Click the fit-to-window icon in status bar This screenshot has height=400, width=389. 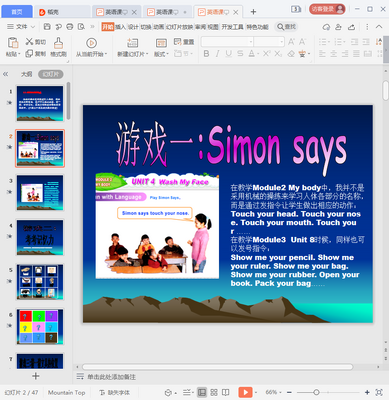(x=379, y=392)
